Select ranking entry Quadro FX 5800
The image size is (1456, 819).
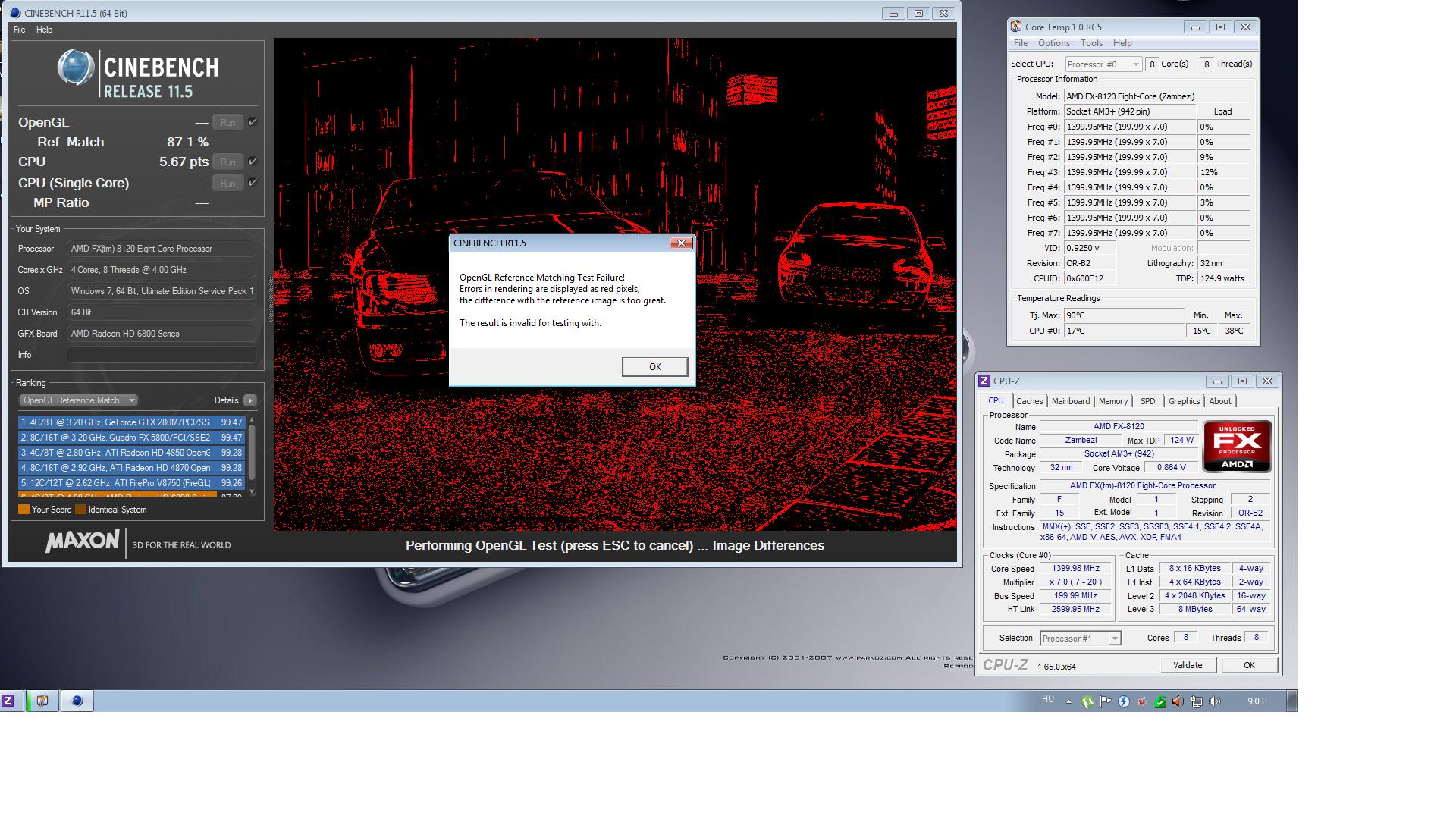coord(132,438)
